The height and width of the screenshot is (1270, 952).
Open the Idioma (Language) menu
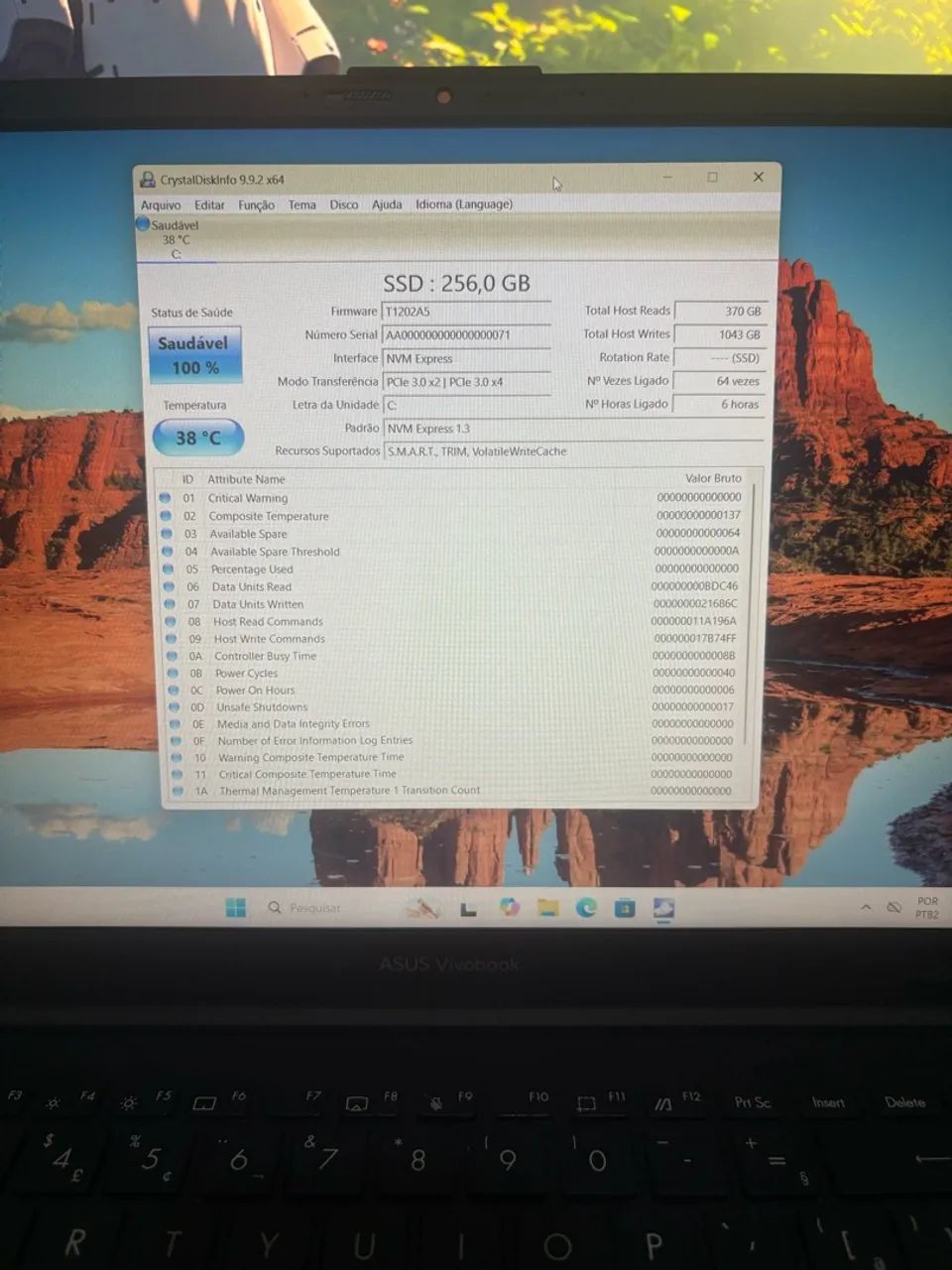(464, 204)
